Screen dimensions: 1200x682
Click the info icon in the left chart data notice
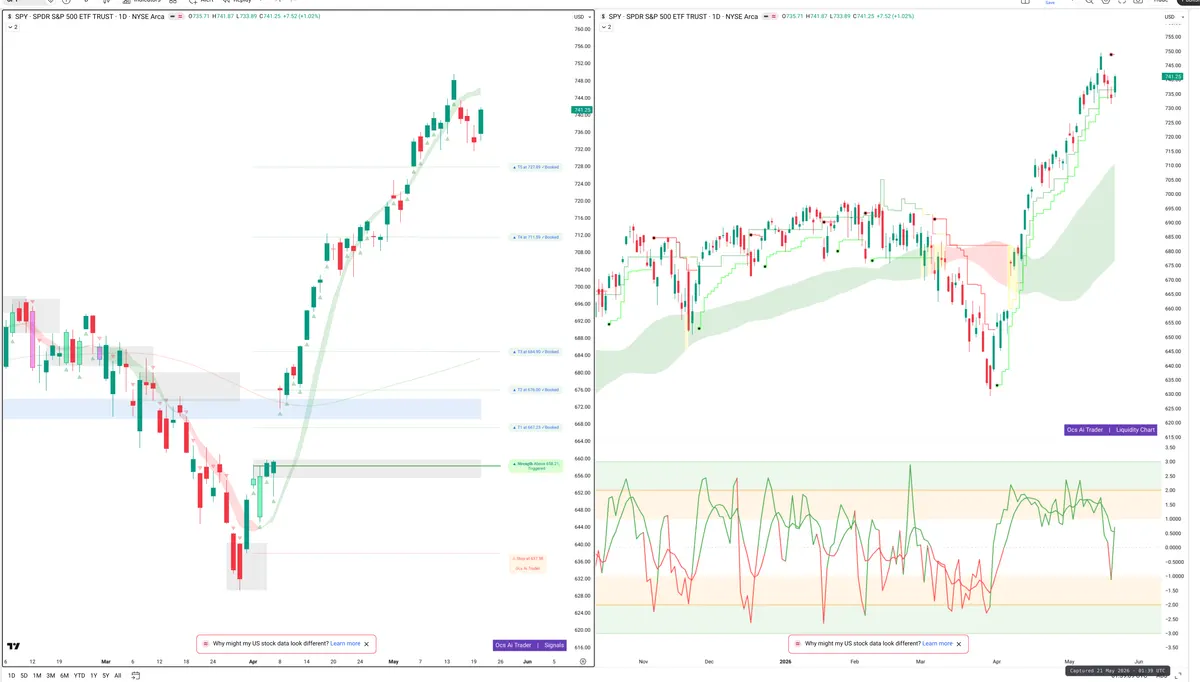pyautogui.click(x=205, y=644)
